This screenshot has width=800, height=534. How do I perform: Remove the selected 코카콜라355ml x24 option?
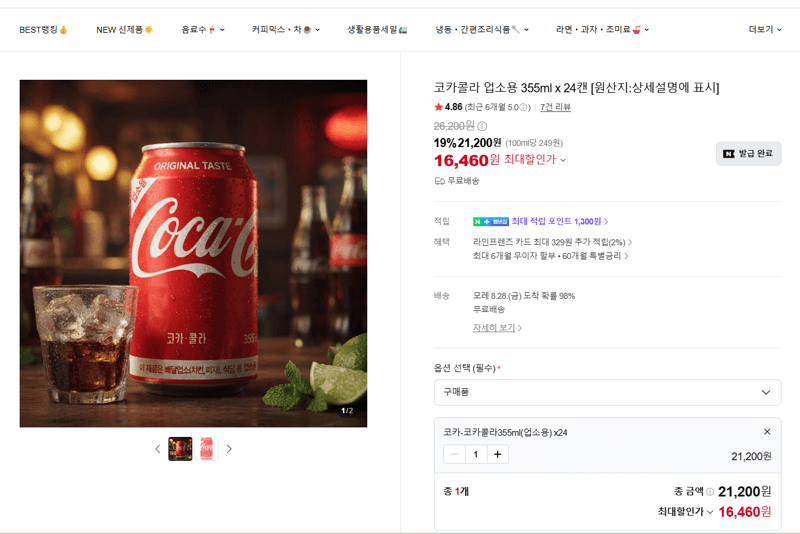pos(767,431)
